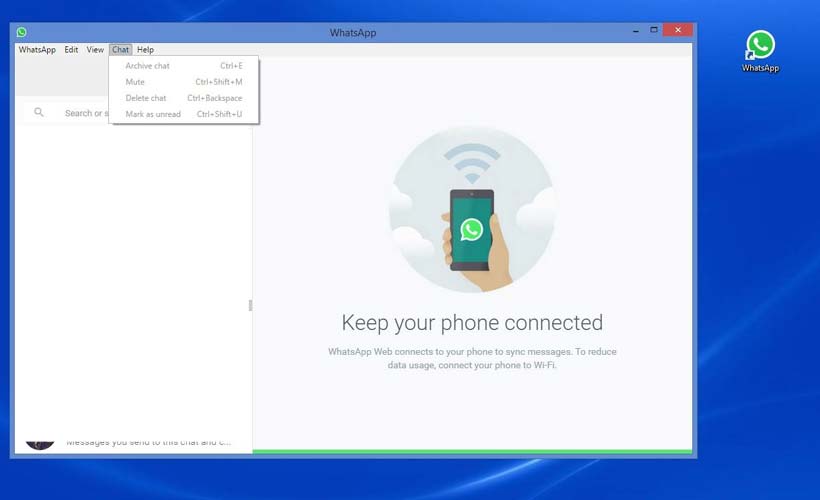Click the WhatsApp title bar logo icon
The width and height of the screenshot is (820, 500).
click(21, 32)
